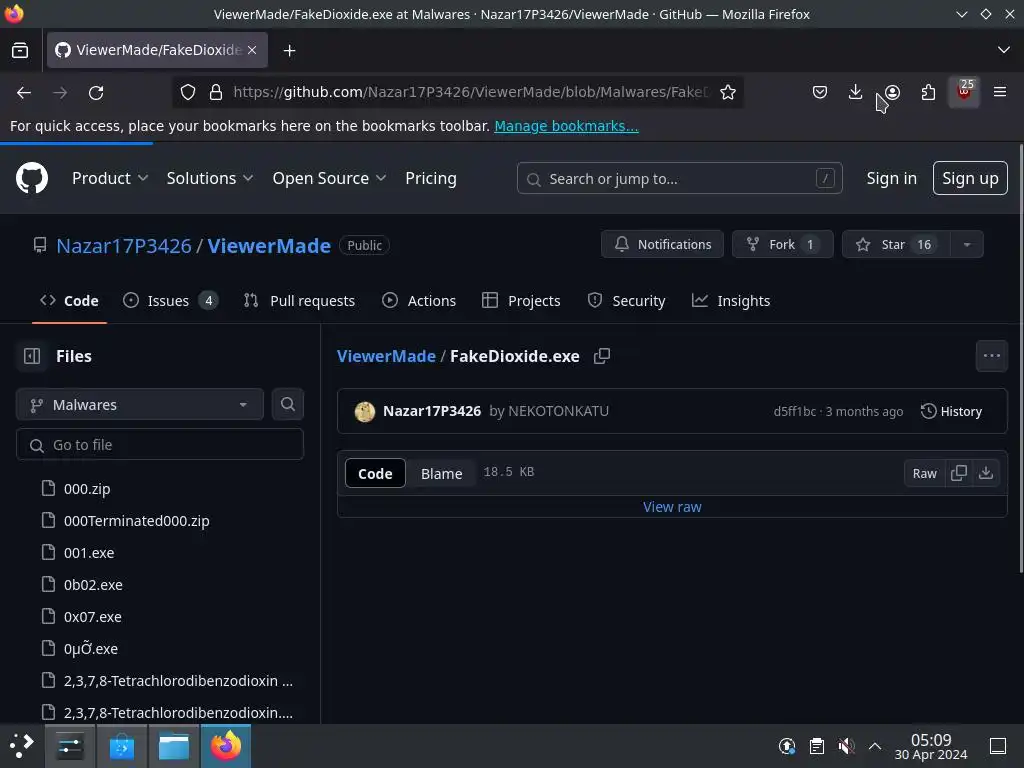The image size is (1024, 768).
Task: Open Firefox hamburger menu
Action: coord(1000,92)
